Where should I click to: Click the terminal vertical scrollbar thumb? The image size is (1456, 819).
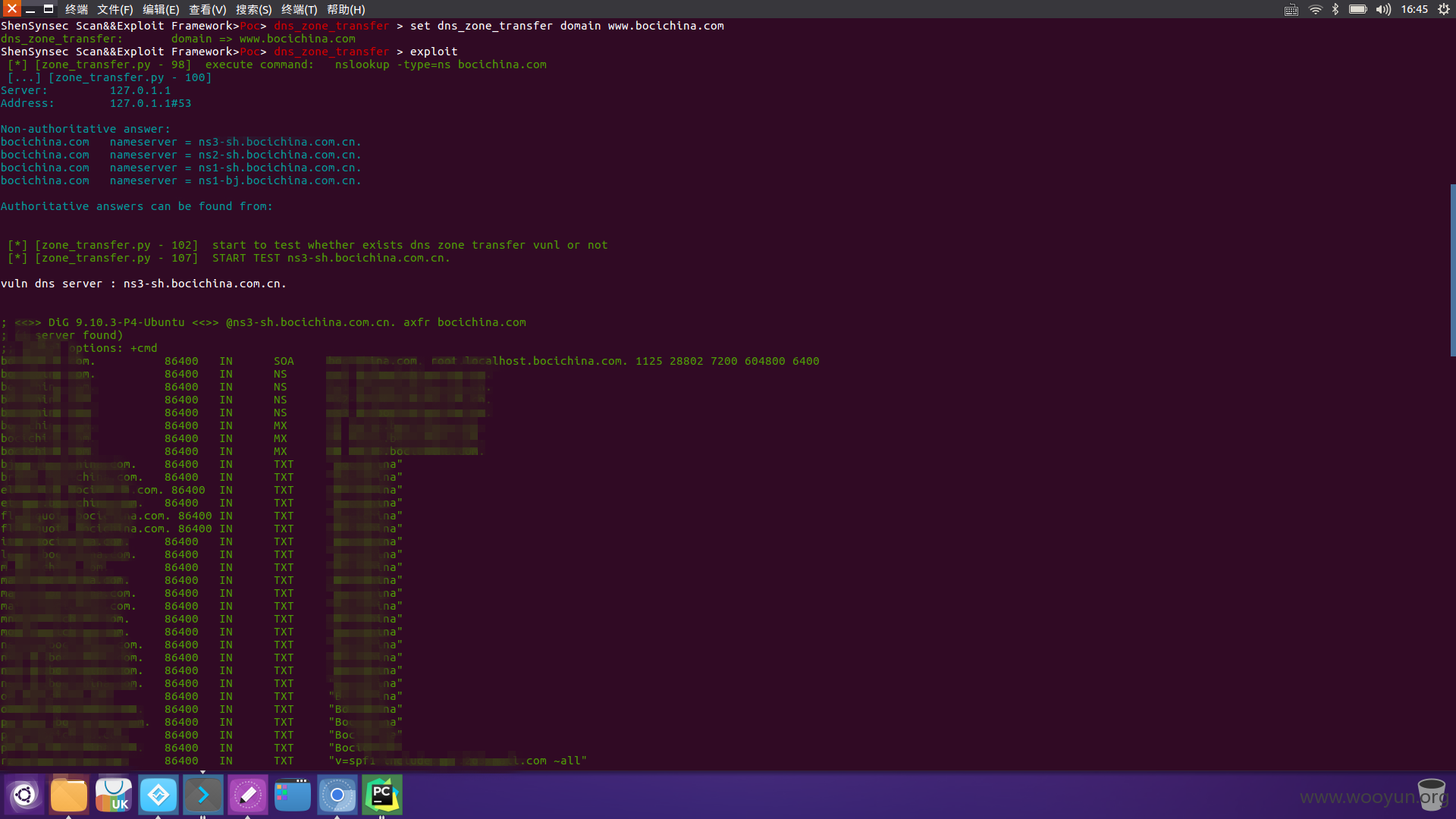(x=1452, y=269)
